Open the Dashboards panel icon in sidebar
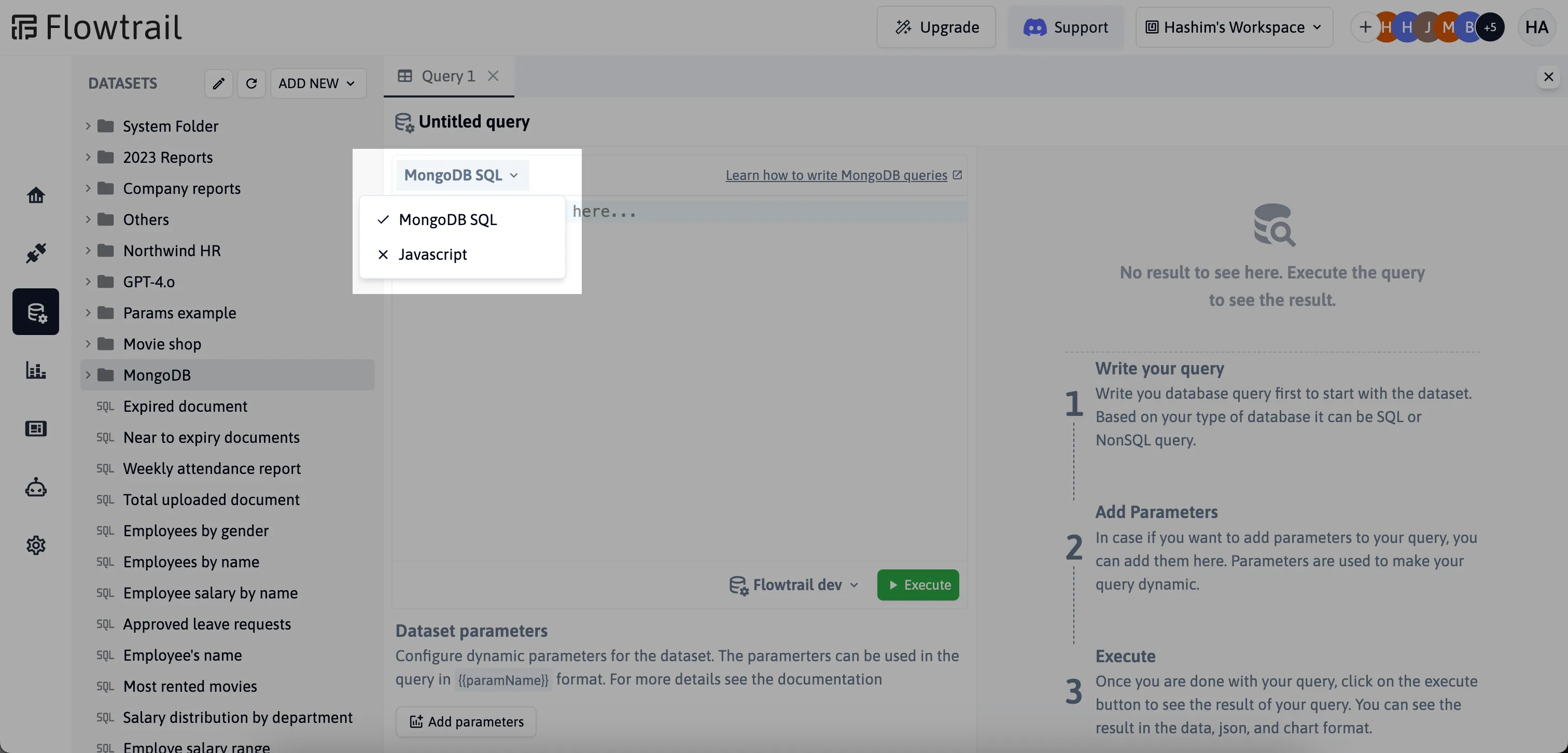The width and height of the screenshot is (1568, 753). (x=36, y=428)
